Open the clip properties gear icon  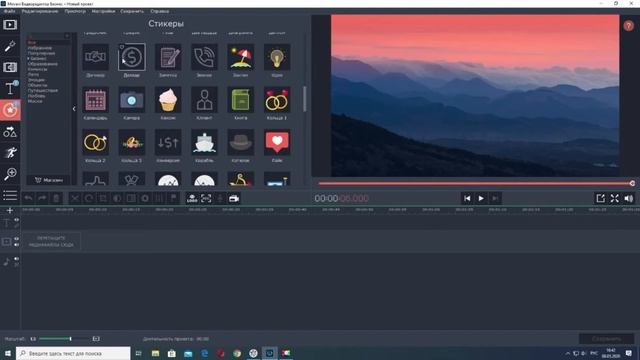[145, 198]
